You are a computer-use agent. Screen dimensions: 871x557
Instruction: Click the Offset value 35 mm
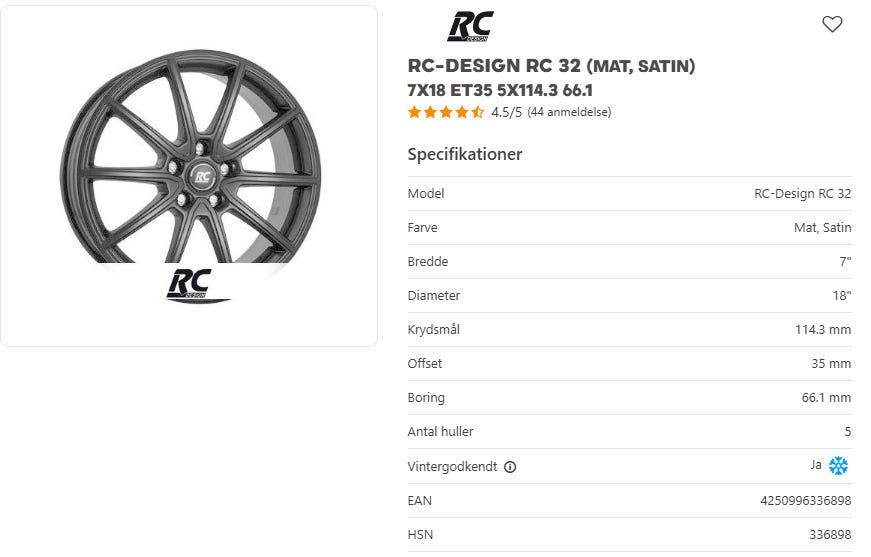coord(831,363)
